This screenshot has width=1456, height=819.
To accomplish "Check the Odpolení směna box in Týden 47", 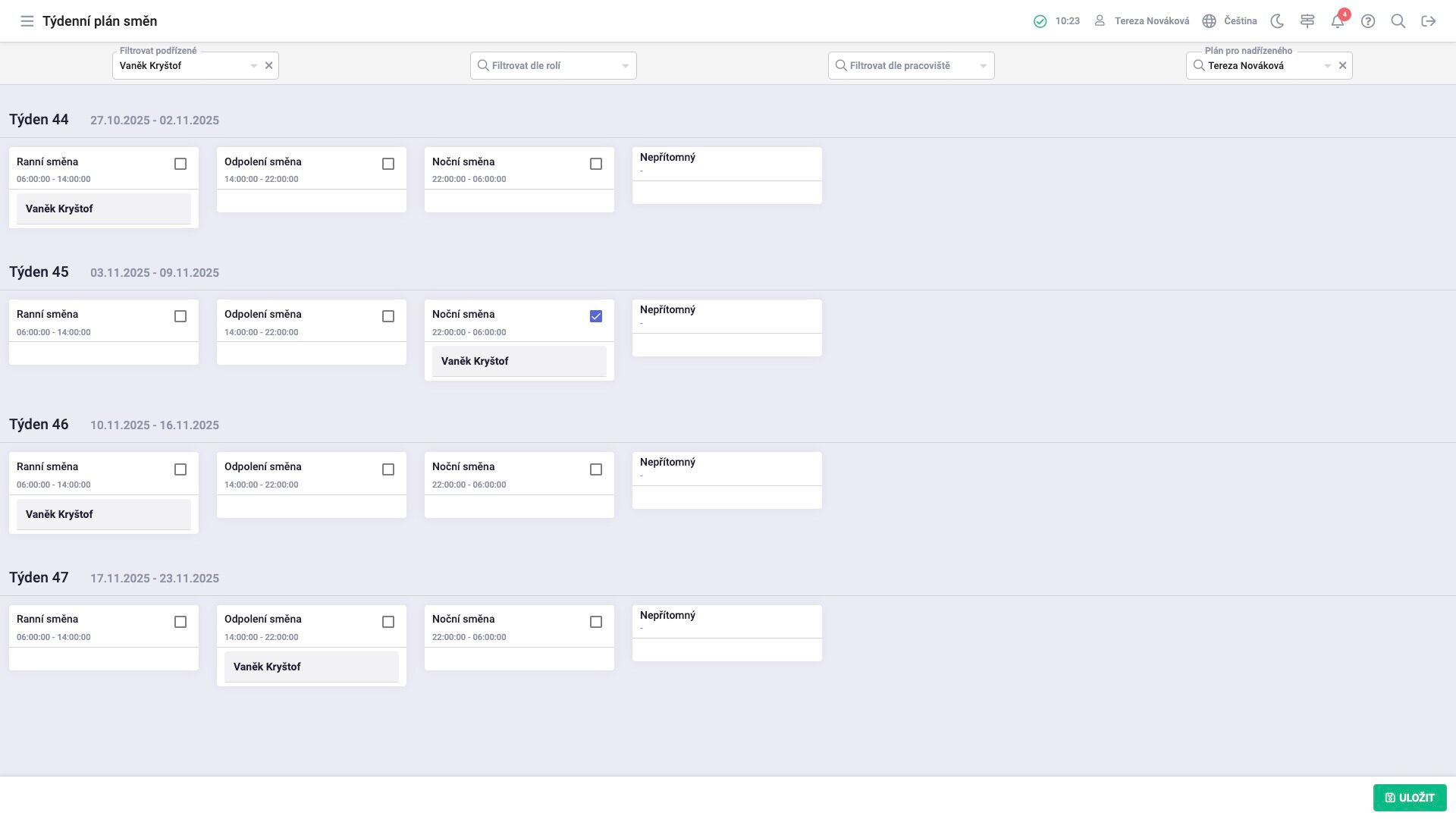I will [388, 622].
